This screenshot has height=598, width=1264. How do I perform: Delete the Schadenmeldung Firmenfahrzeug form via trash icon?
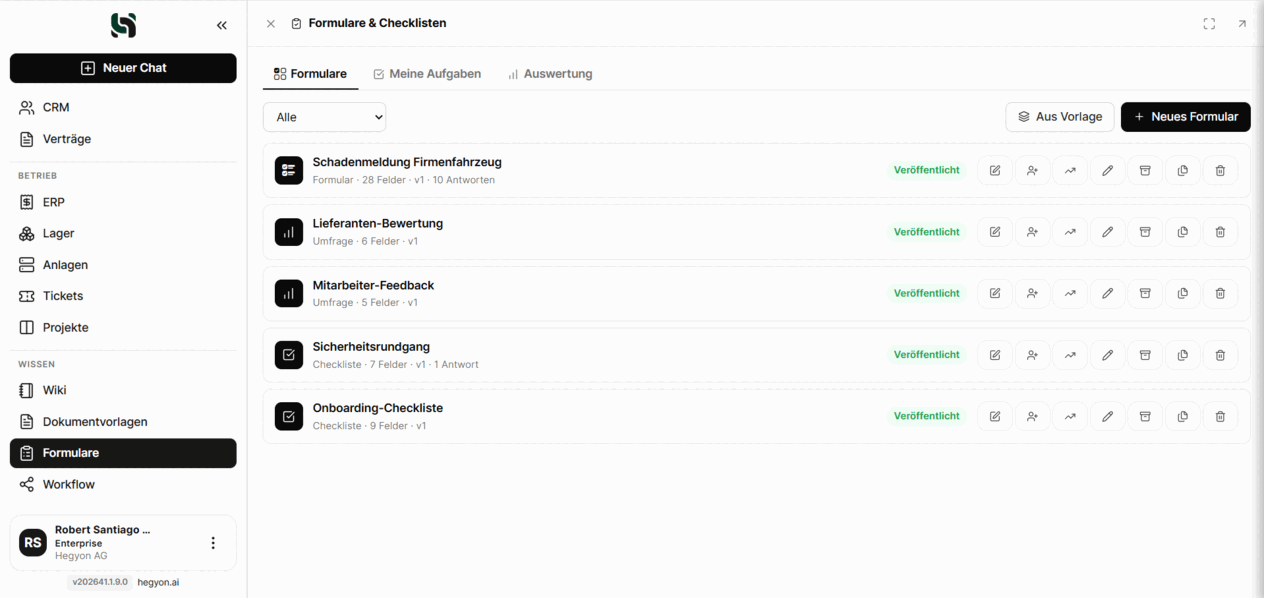[1220, 171]
